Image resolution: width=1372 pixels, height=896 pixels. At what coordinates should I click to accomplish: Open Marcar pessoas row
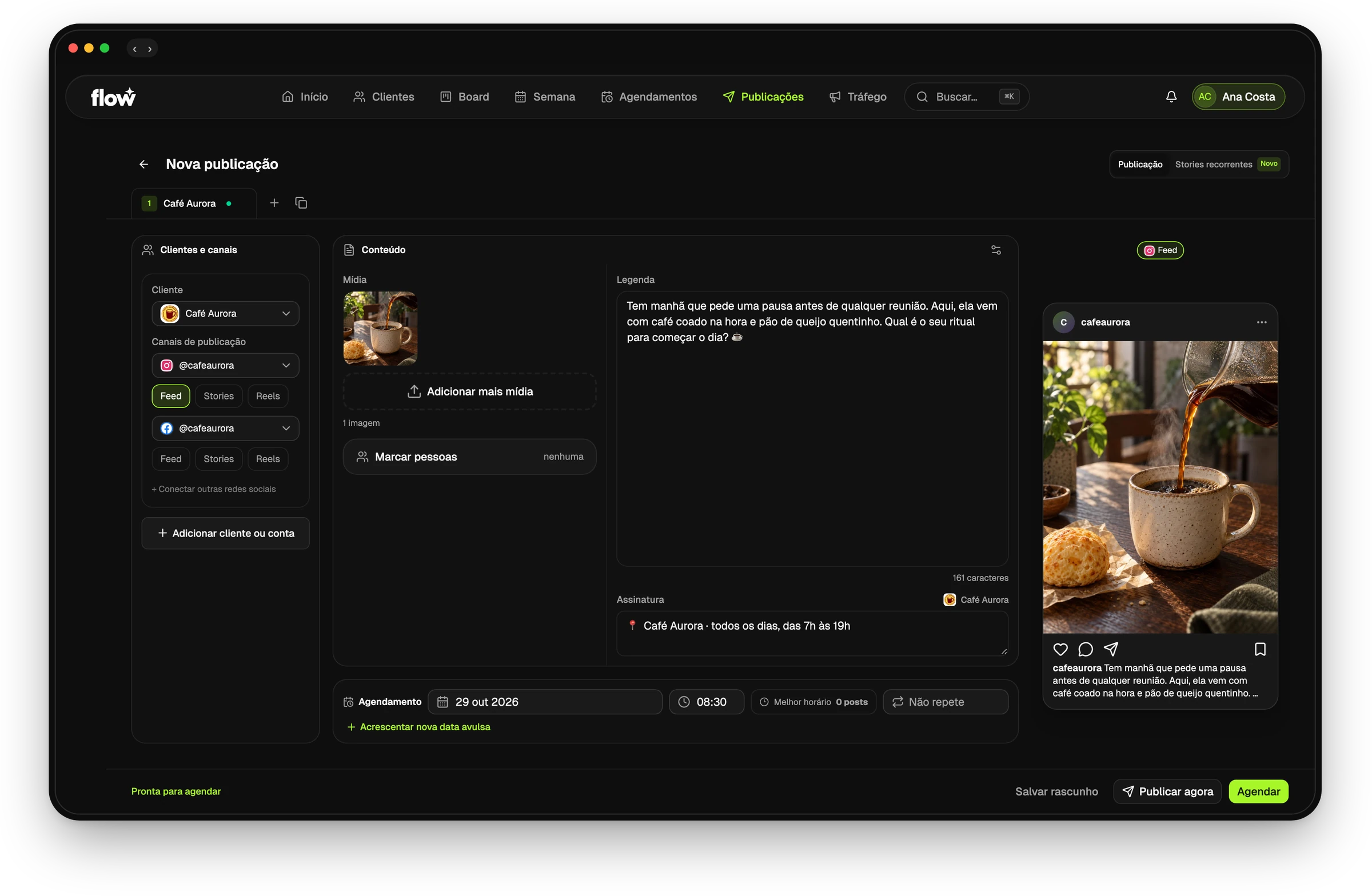point(469,457)
